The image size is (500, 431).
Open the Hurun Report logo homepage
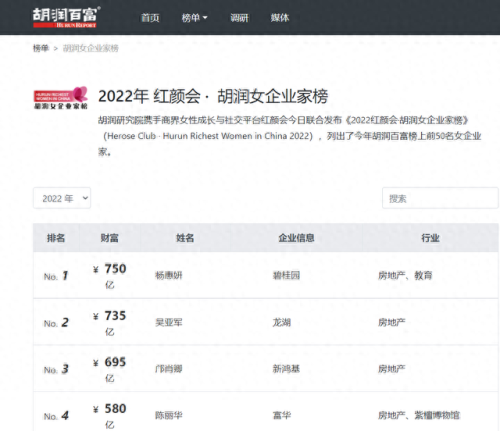point(66,17)
